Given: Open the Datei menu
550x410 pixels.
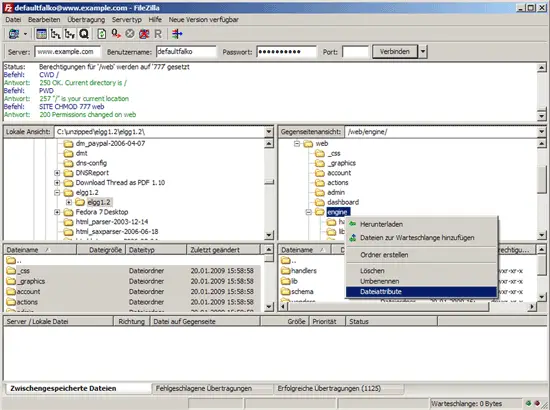Looking at the screenshot, I should pos(13,20).
